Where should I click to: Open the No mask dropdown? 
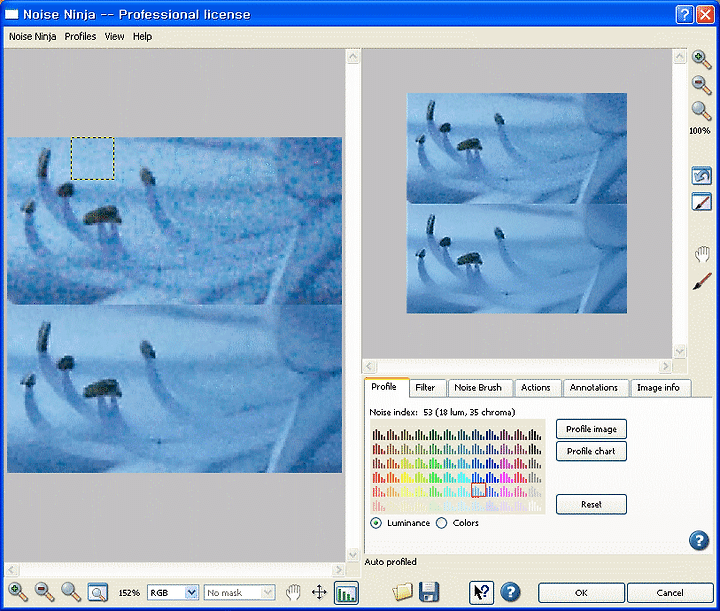click(x=240, y=593)
